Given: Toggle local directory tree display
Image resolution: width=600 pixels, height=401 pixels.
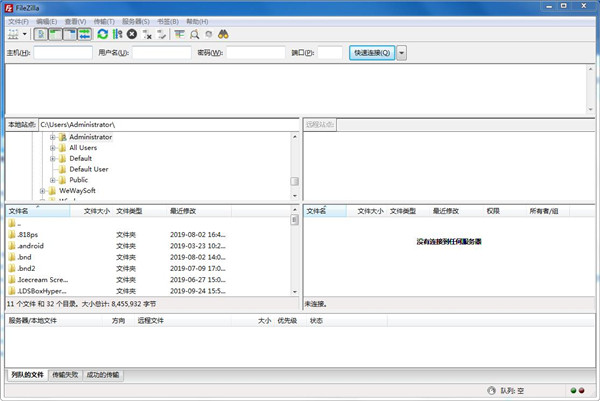Looking at the screenshot, I should pos(55,34).
